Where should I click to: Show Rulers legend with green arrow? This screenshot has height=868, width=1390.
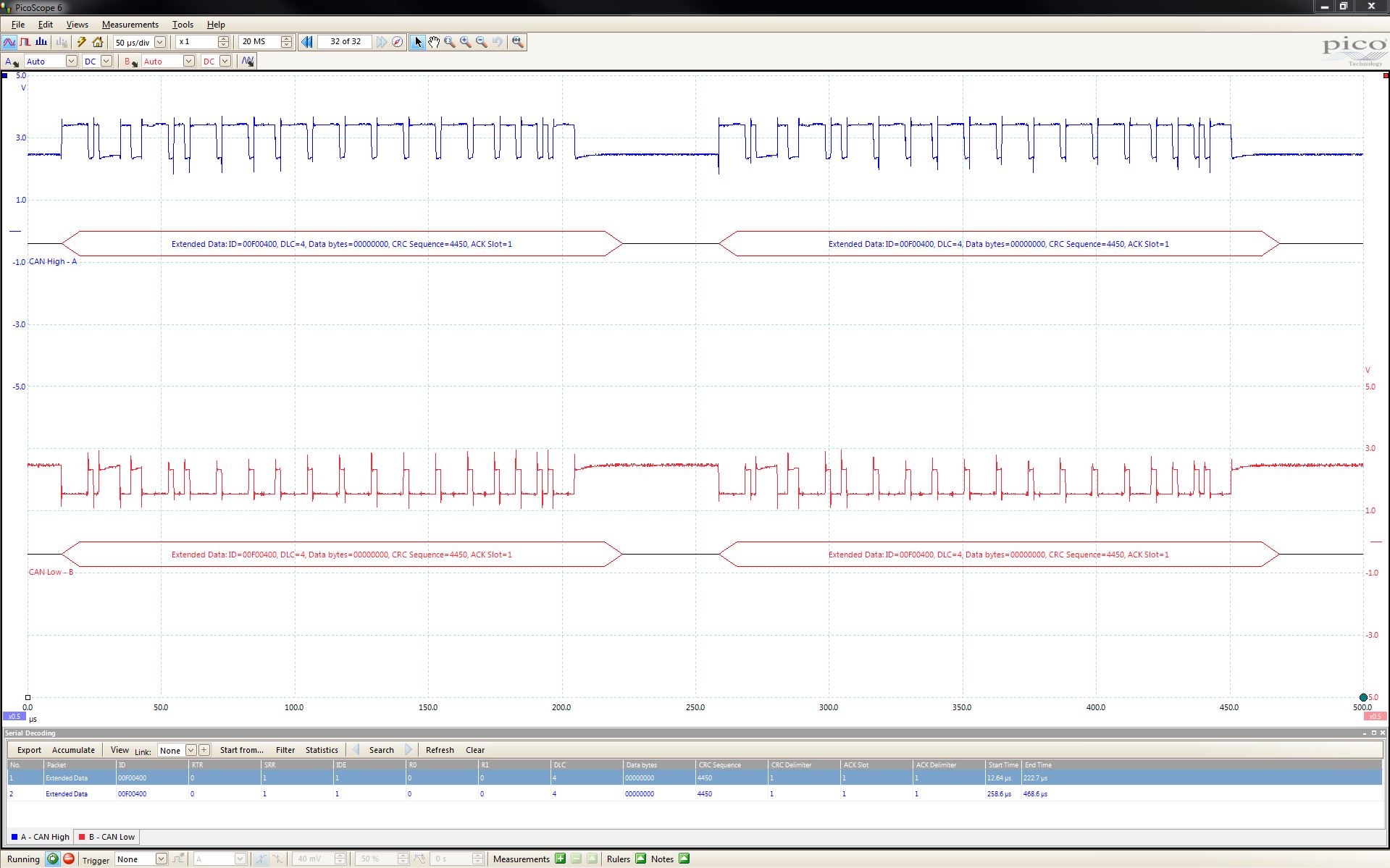pyautogui.click(x=640, y=859)
